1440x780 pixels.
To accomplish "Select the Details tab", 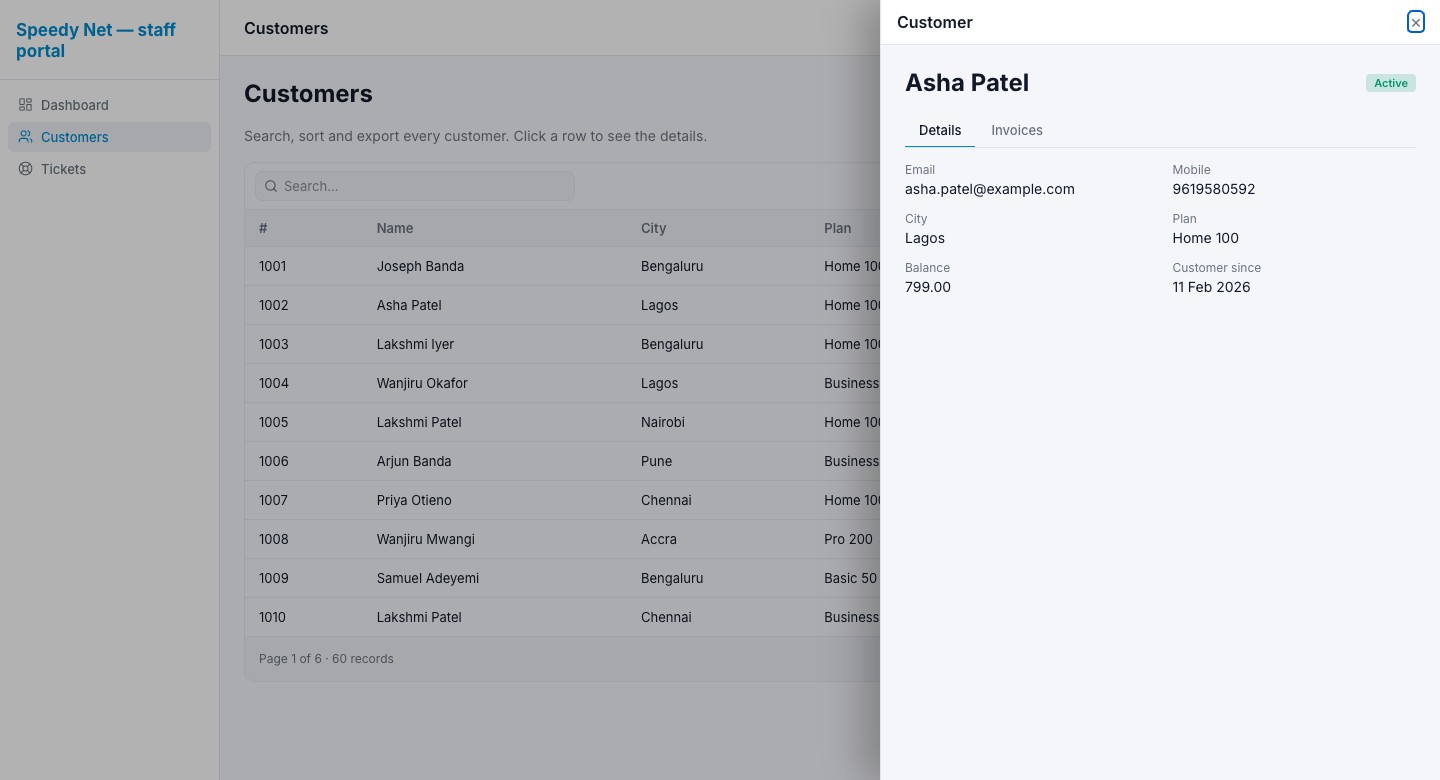I will (940, 130).
